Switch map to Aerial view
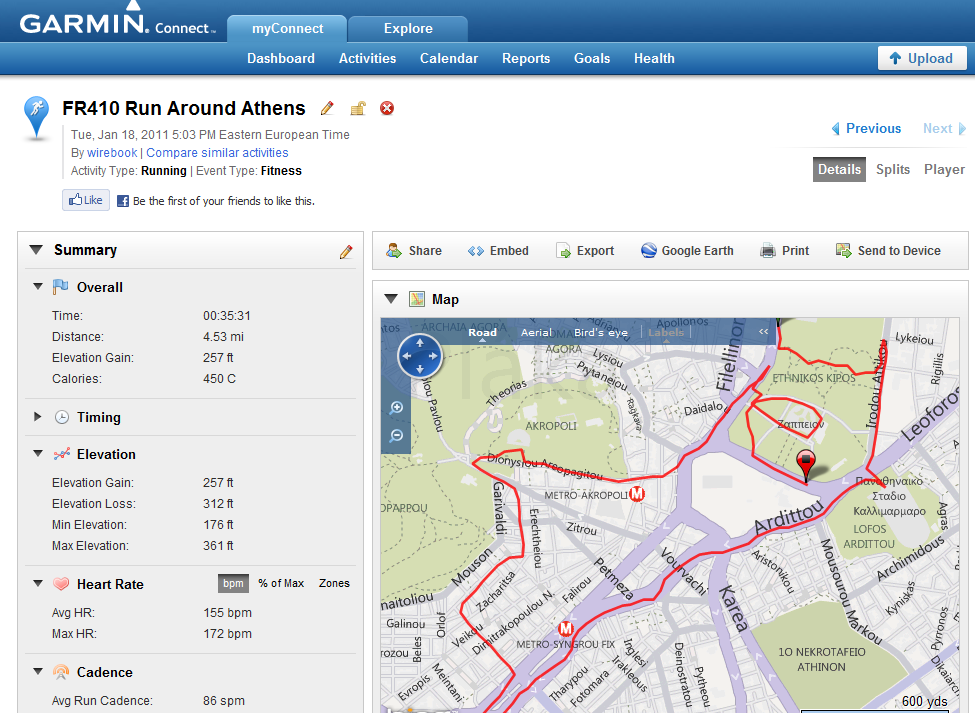The image size is (975, 713). [x=536, y=333]
